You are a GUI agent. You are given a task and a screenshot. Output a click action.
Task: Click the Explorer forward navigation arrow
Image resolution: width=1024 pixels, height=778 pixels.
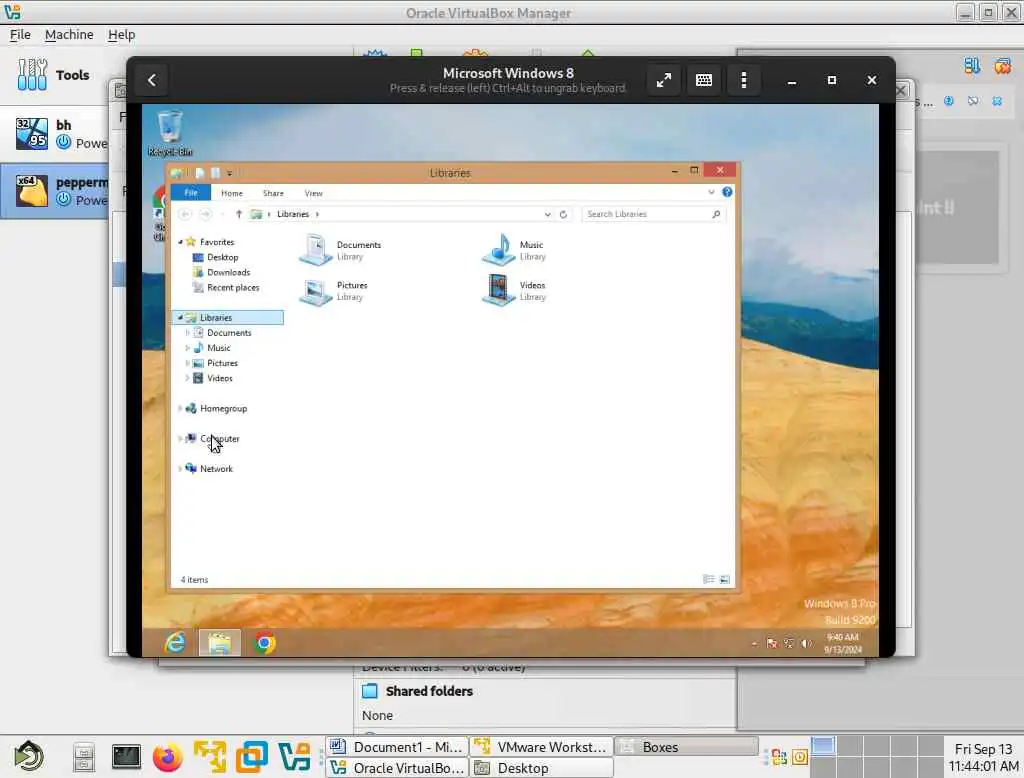coord(205,214)
